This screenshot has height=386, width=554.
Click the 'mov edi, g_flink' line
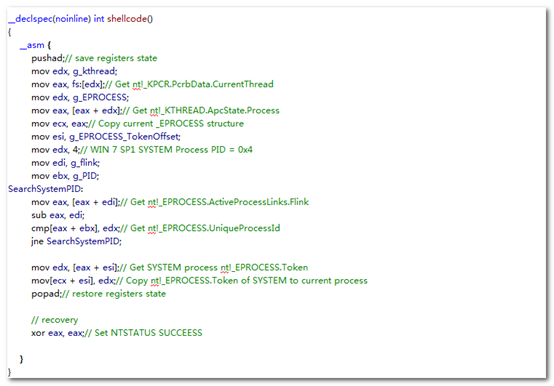tap(65, 163)
